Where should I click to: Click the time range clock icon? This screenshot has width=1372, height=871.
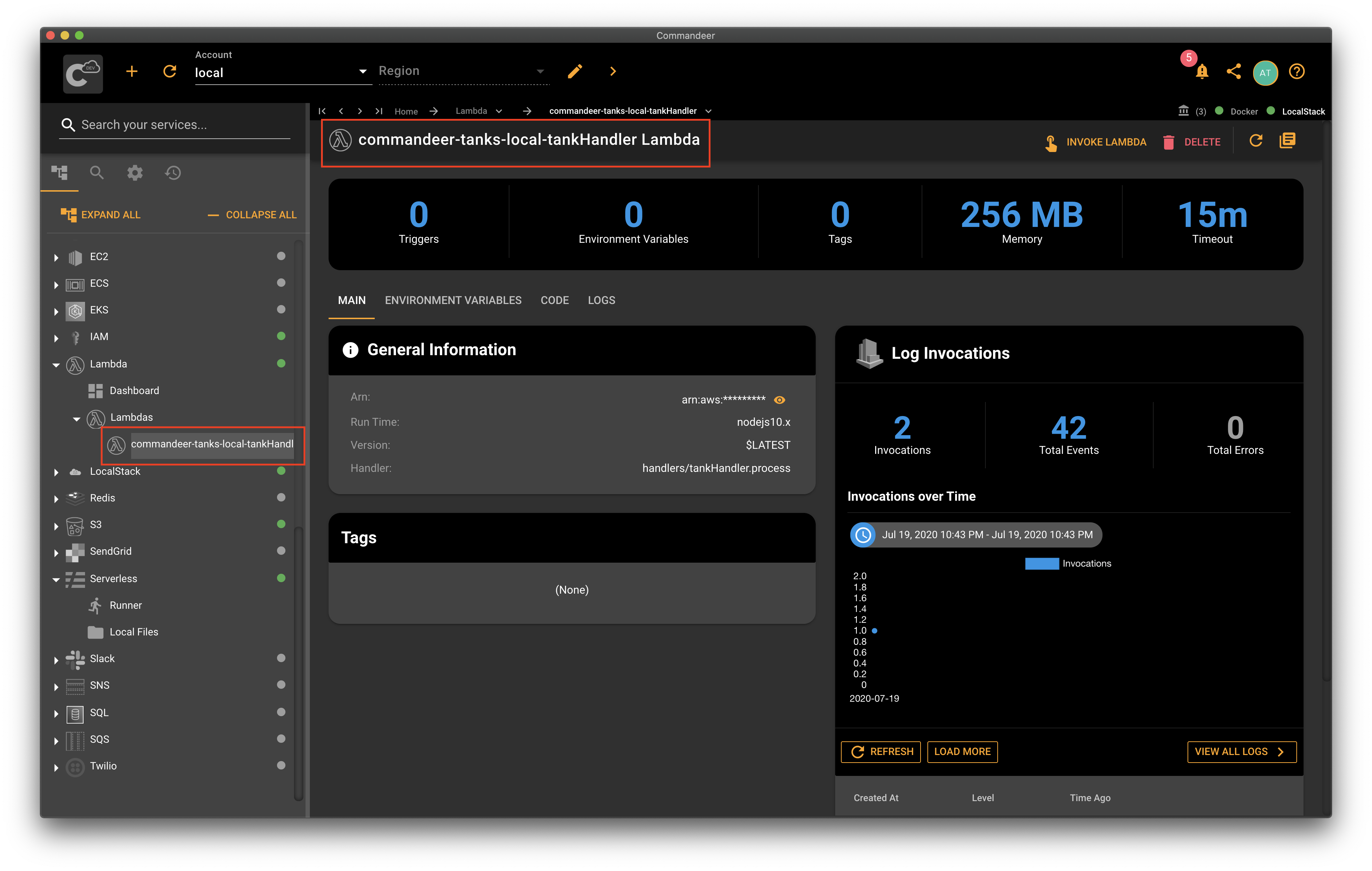(863, 535)
